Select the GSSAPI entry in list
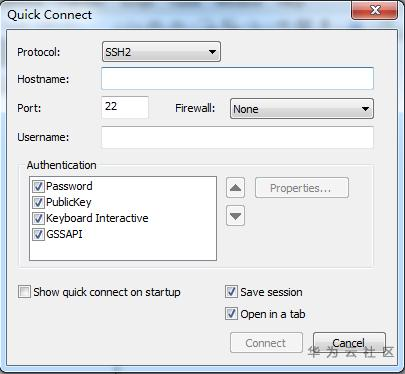Viewport: 405px width, 374px height. tap(64, 234)
